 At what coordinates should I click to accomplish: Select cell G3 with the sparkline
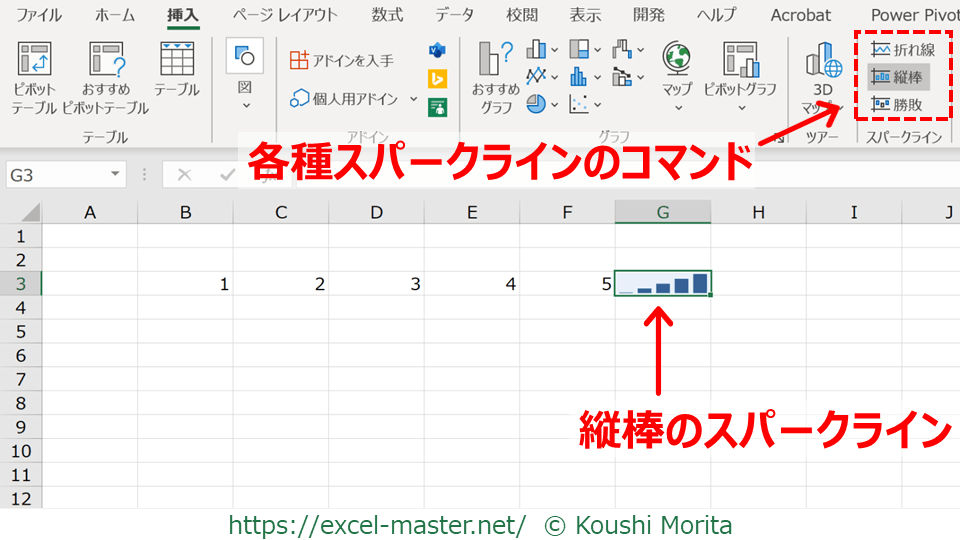pos(663,284)
